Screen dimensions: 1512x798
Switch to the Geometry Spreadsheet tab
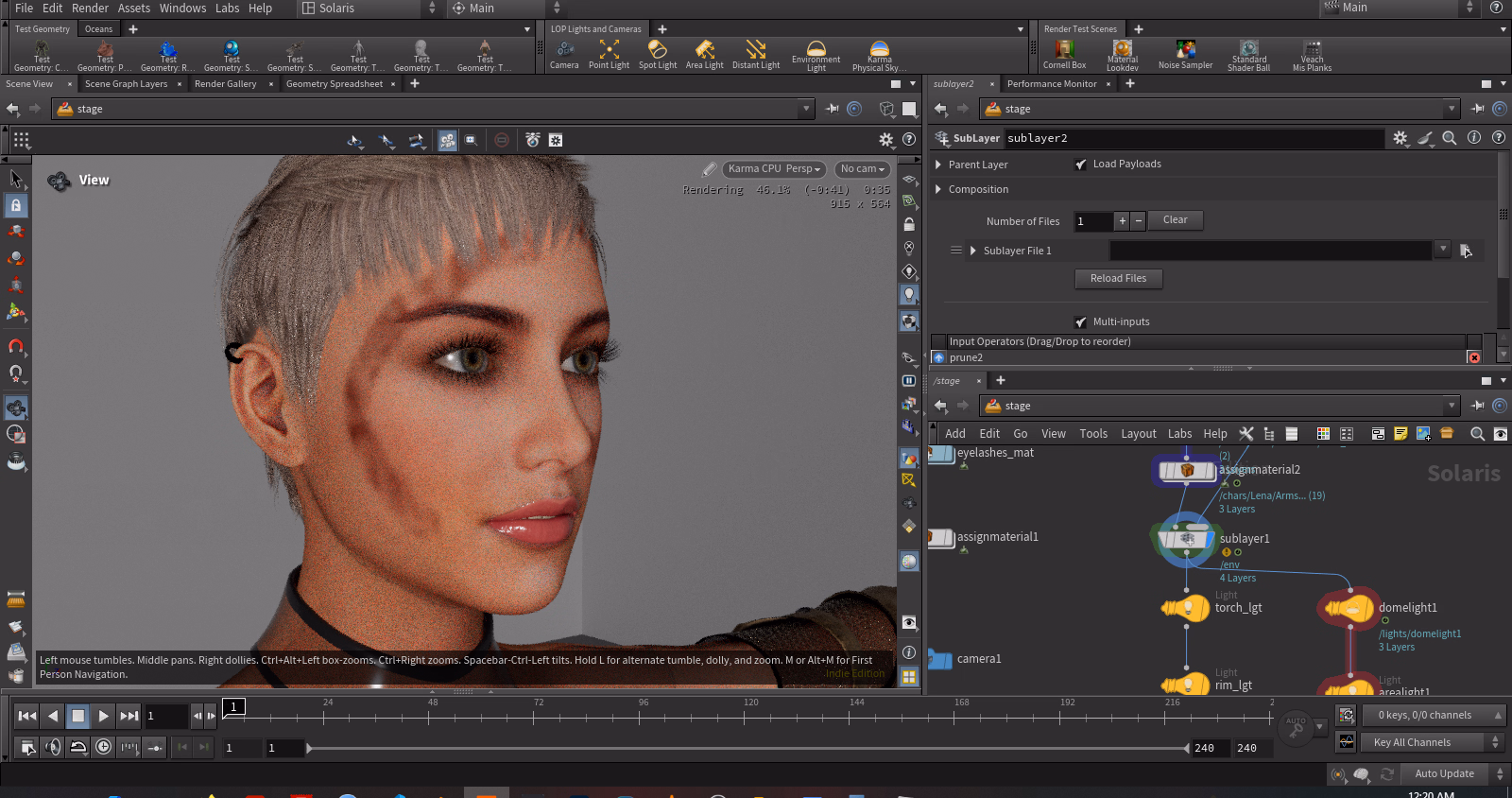[335, 84]
